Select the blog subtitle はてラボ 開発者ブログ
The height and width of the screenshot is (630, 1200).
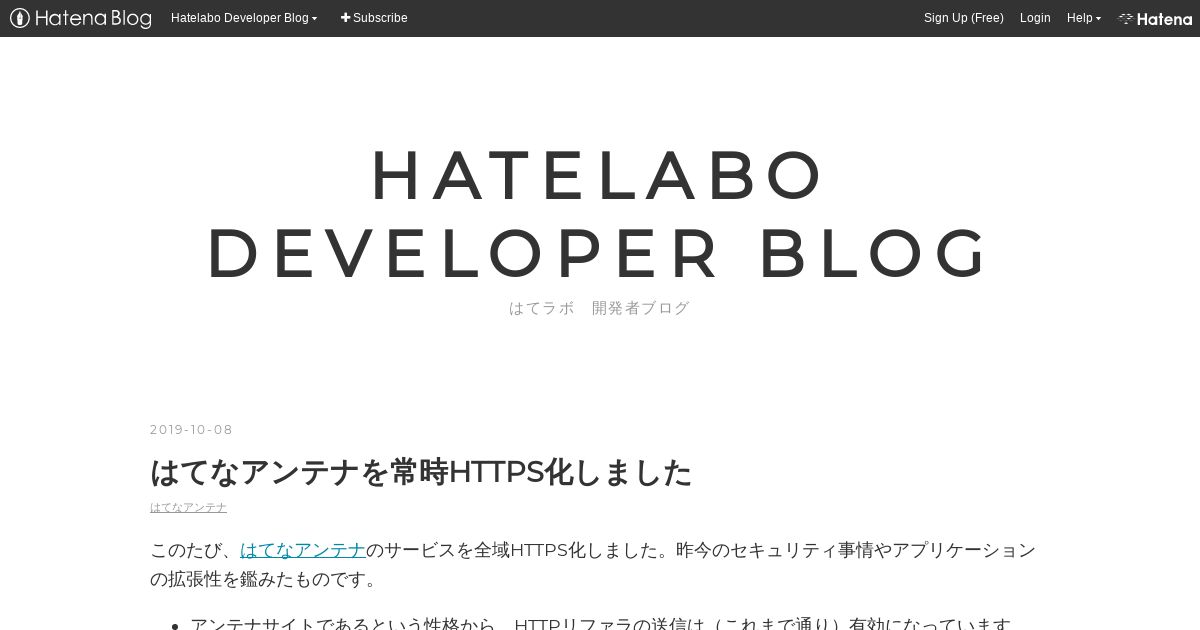[x=599, y=308]
